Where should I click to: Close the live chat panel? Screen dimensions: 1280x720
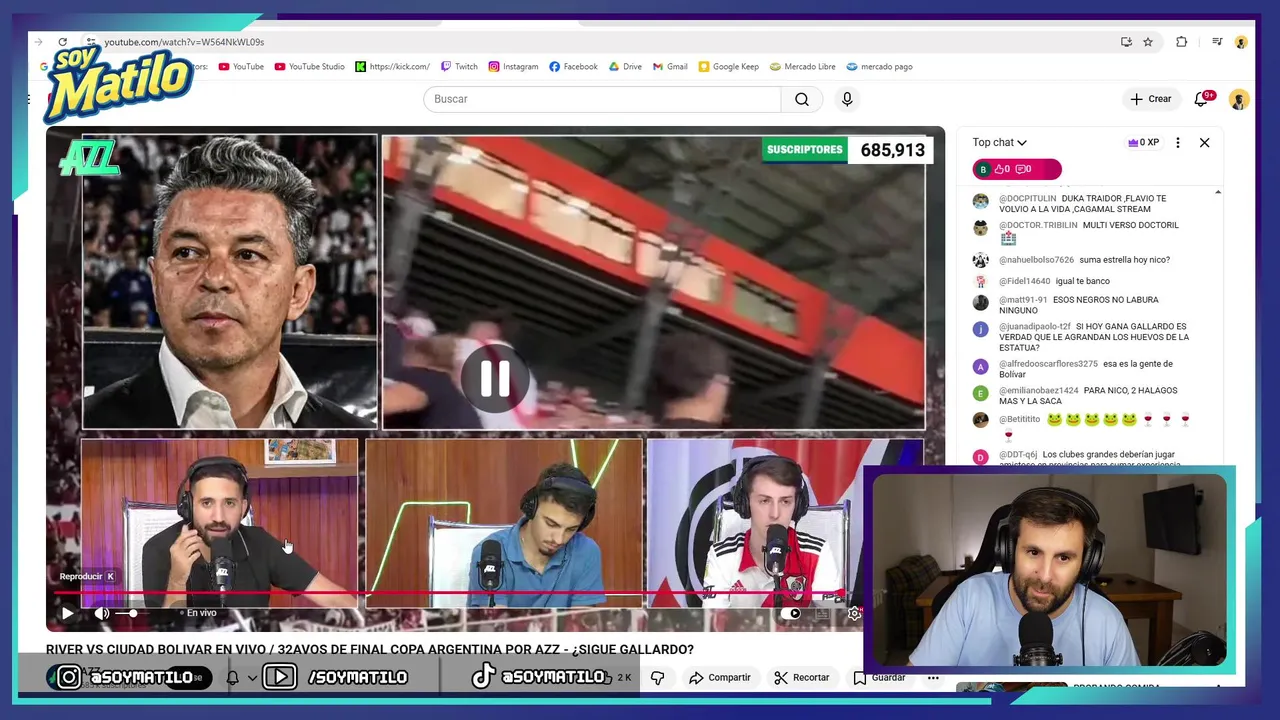click(x=1204, y=143)
